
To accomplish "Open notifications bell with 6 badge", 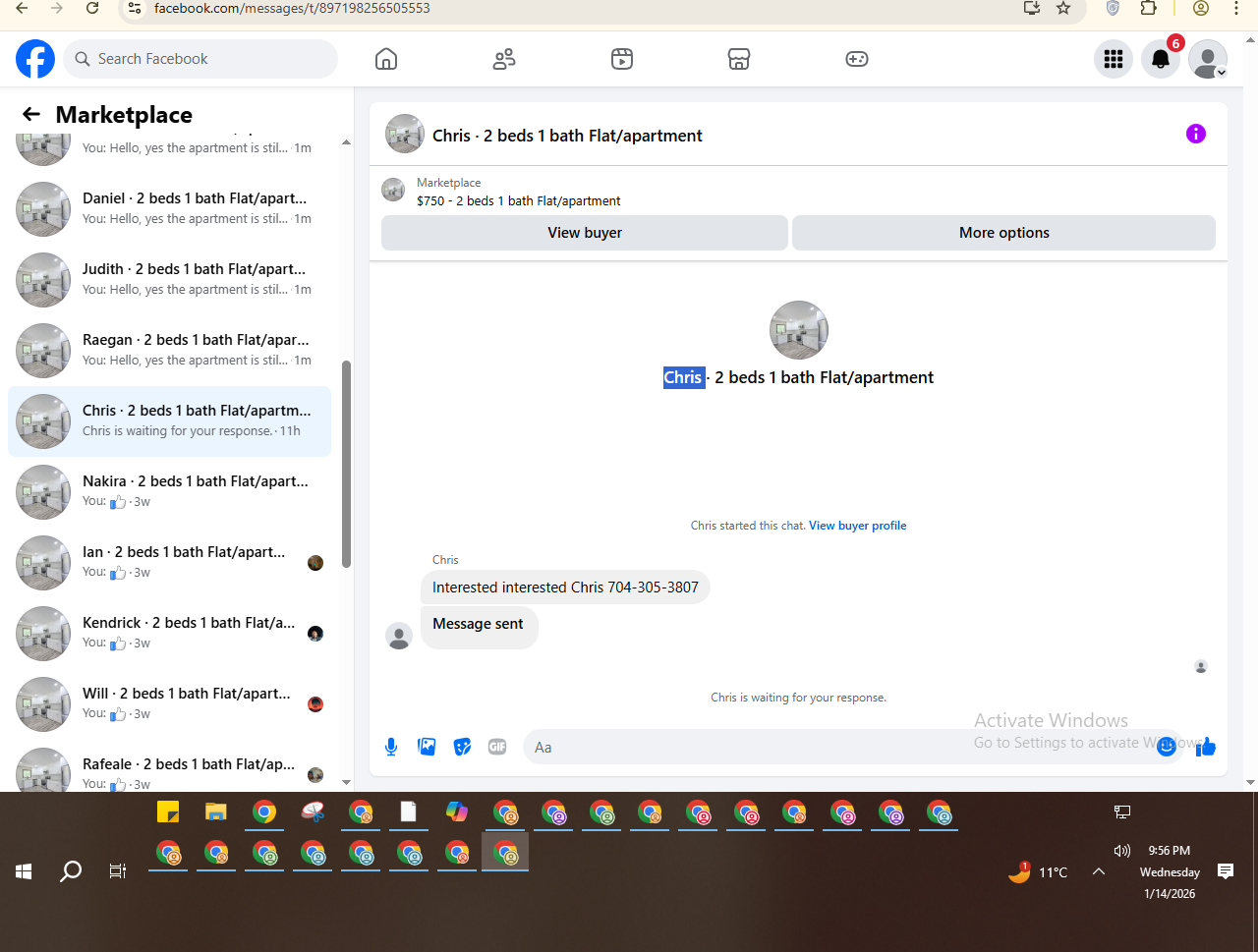I will (x=1161, y=59).
